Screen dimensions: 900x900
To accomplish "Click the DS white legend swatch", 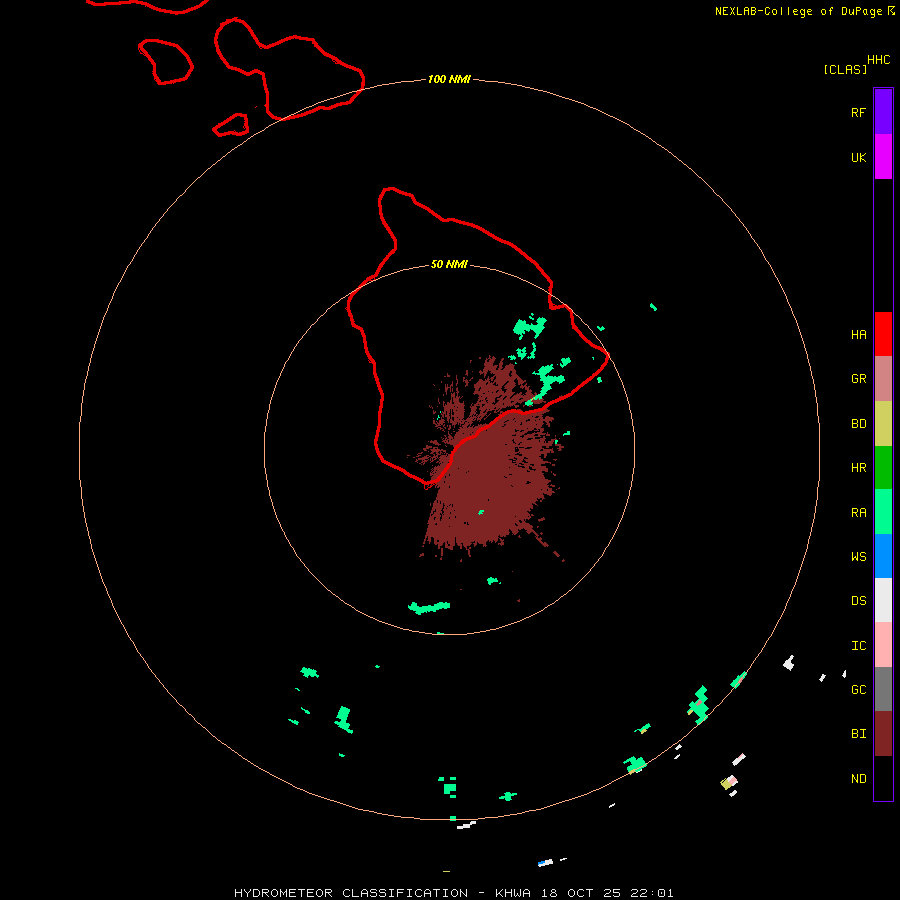I will point(883,600).
